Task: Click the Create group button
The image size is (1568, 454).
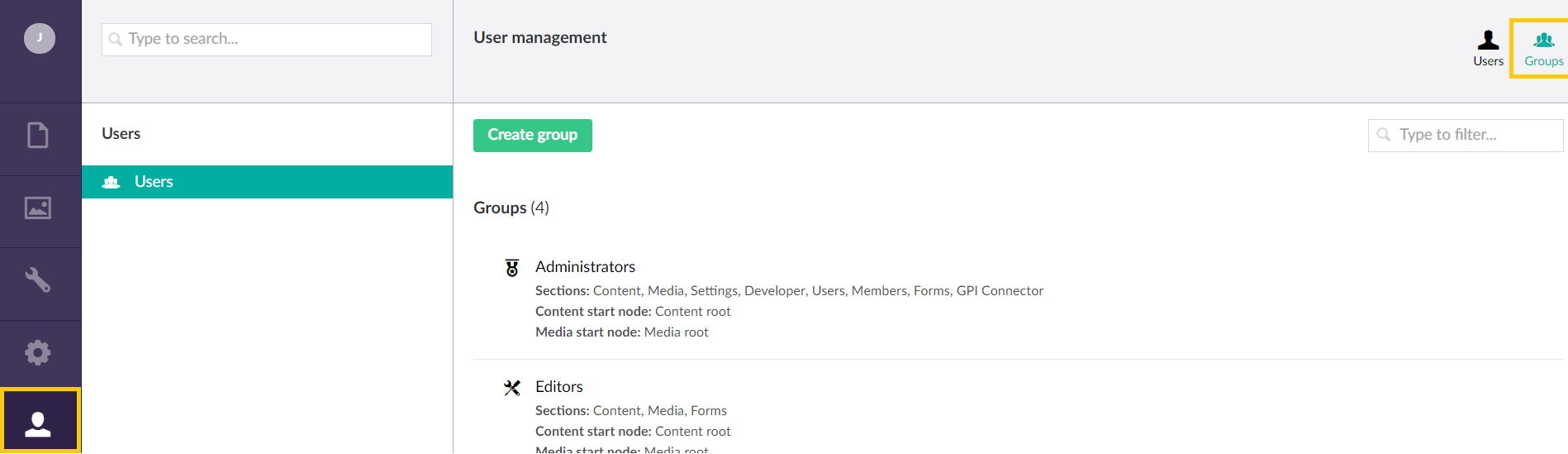Action: click(533, 135)
